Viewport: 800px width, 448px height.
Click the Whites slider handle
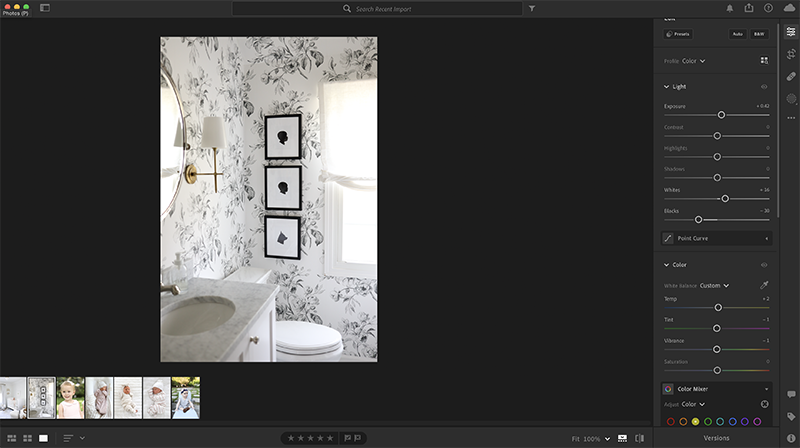pyautogui.click(x=725, y=198)
